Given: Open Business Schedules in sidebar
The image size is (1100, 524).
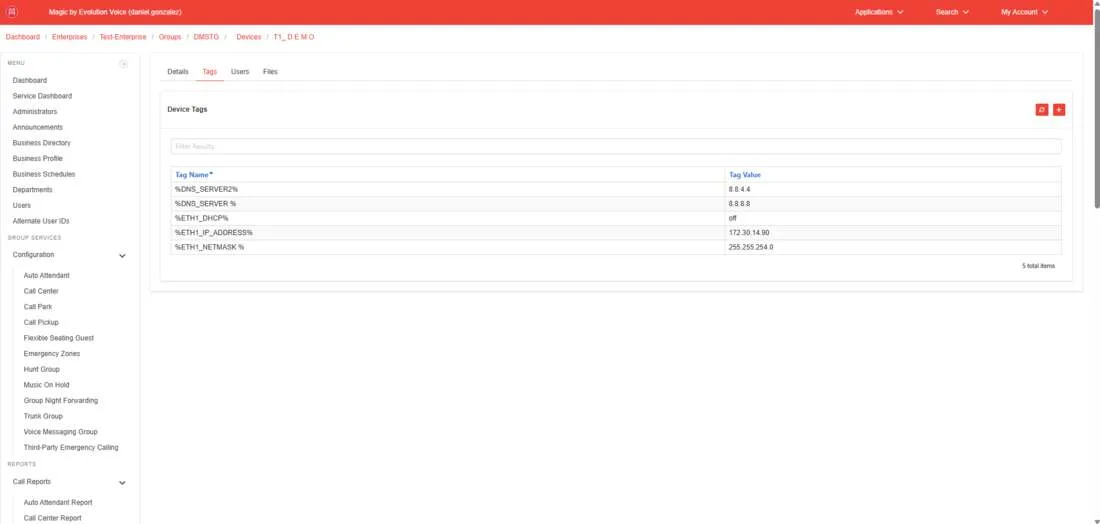Looking at the screenshot, I should pyautogui.click(x=43, y=174).
